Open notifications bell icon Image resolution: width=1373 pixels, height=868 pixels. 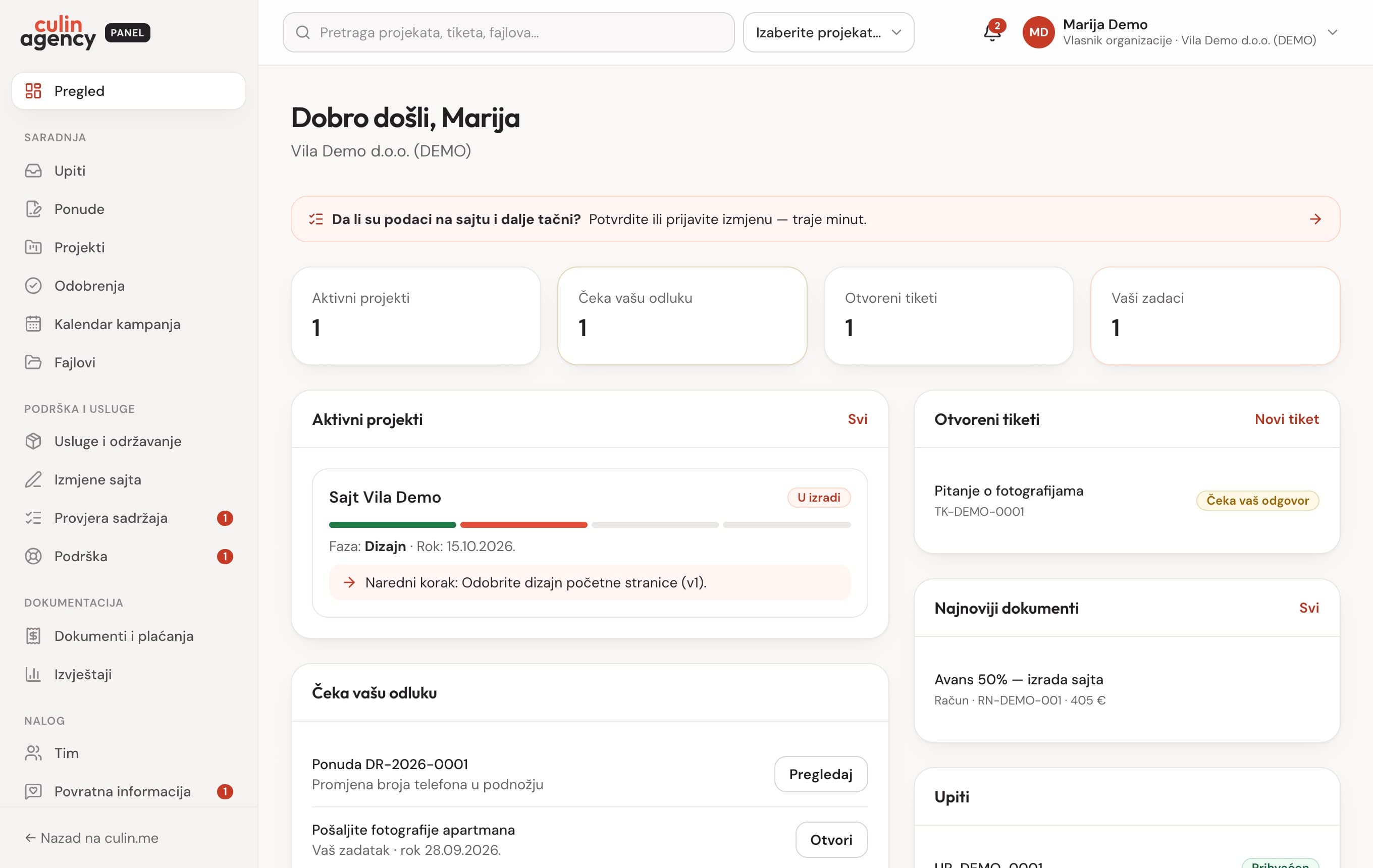[x=993, y=32]
